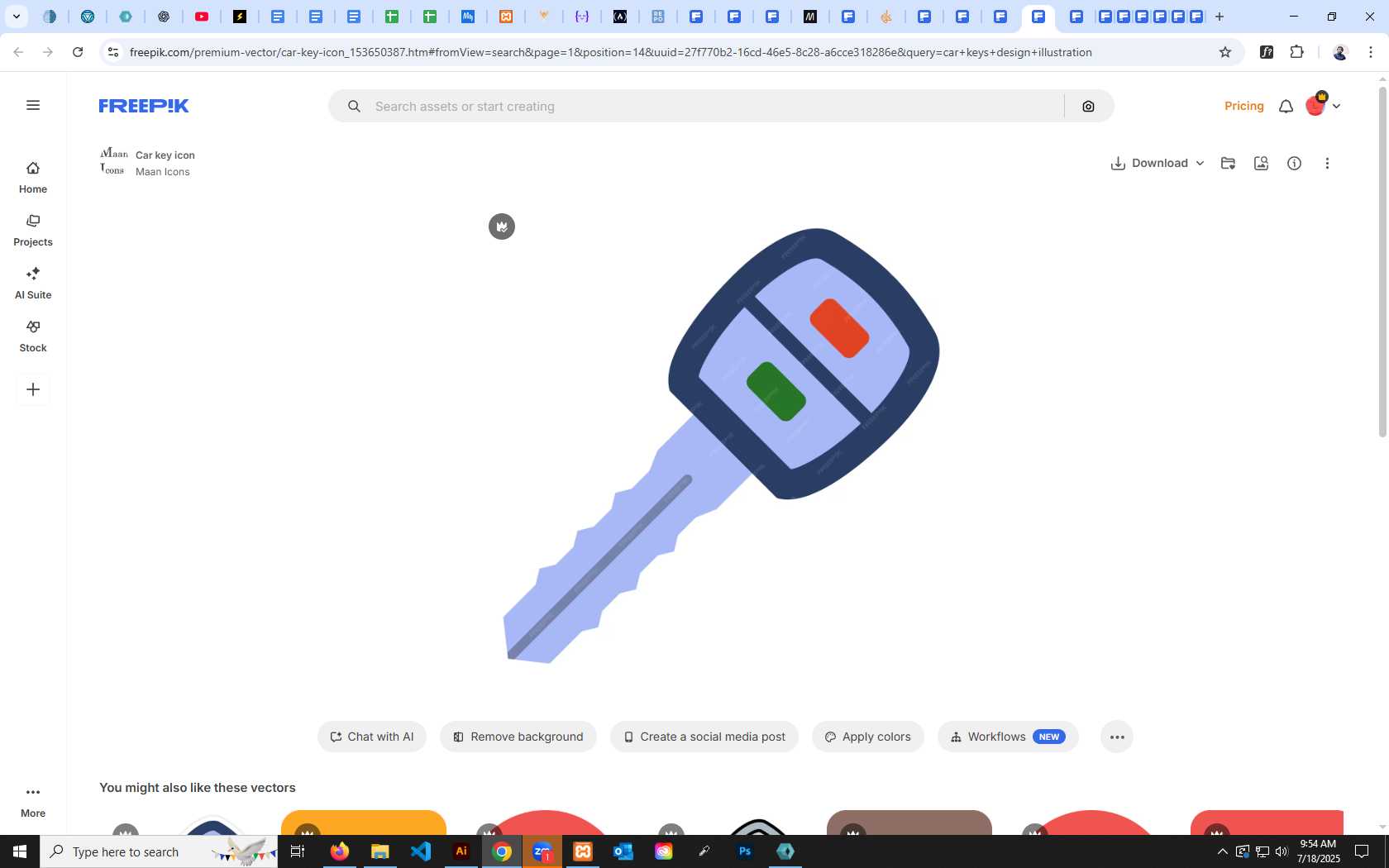This screenshot has height=868, width=1389.
Task: Open a new browser tab
Action: click(1220, 17)
